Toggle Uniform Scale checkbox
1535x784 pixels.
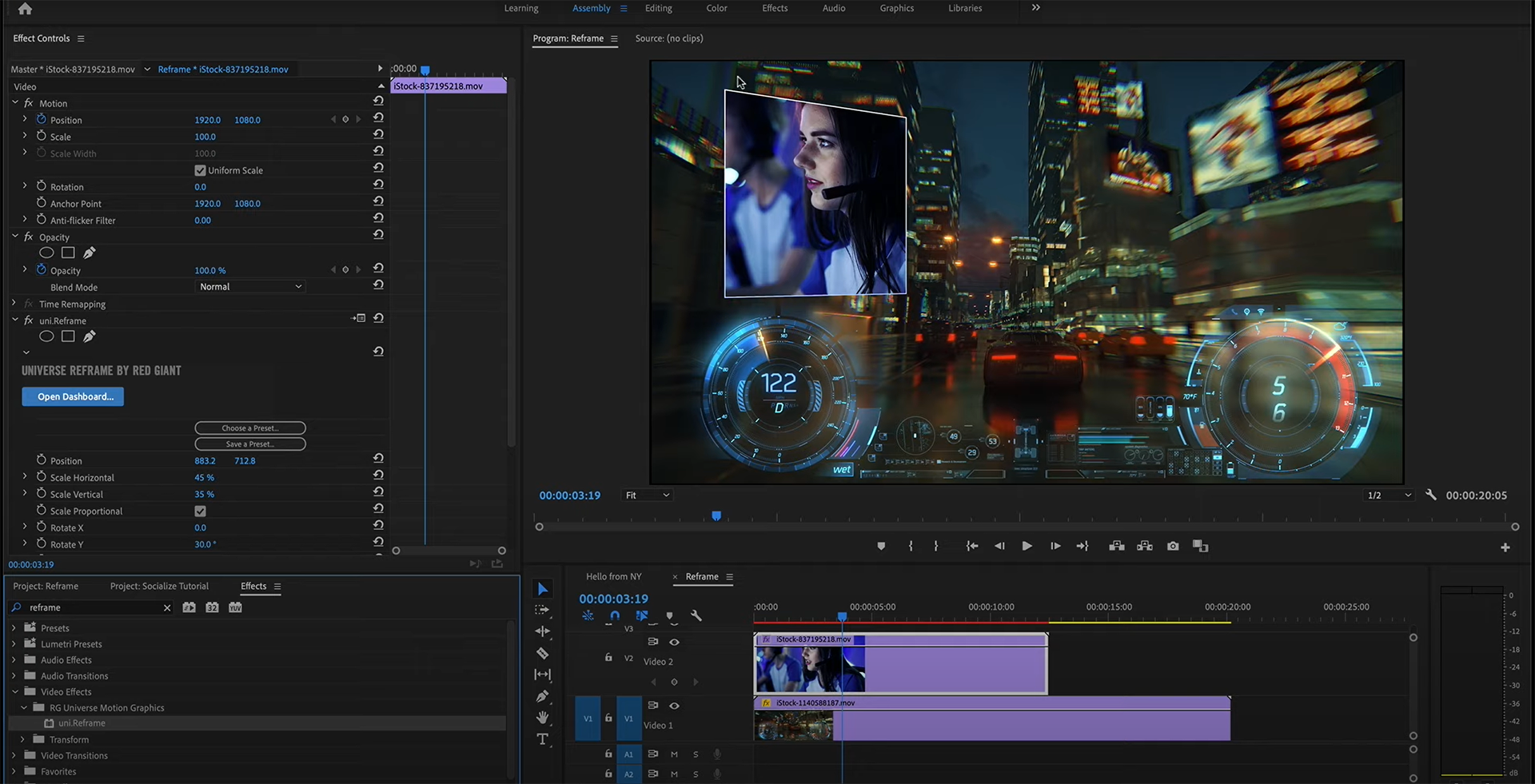pos(200,170)
